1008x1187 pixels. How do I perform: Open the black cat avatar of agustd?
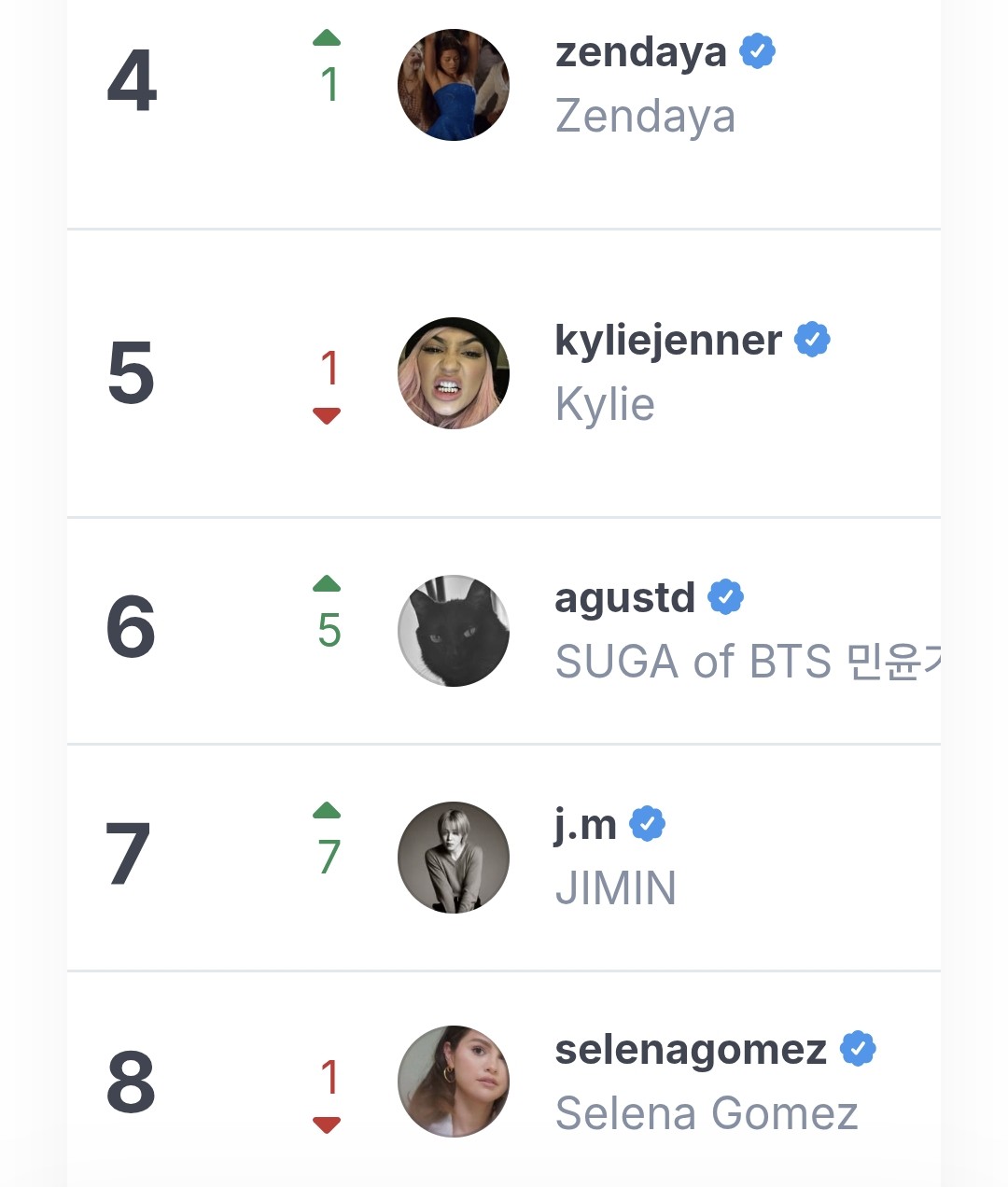454,631
